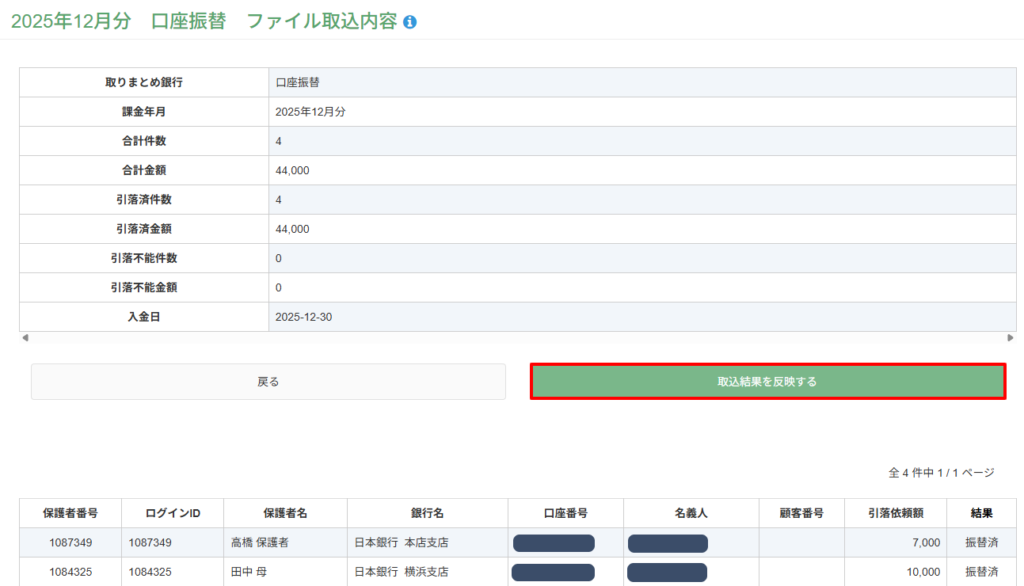Screen dimensions: 1024x586
Task: Click 日本銀行 本店支店 bank cell
Action: pyautogui.click(x=401, y=543)
